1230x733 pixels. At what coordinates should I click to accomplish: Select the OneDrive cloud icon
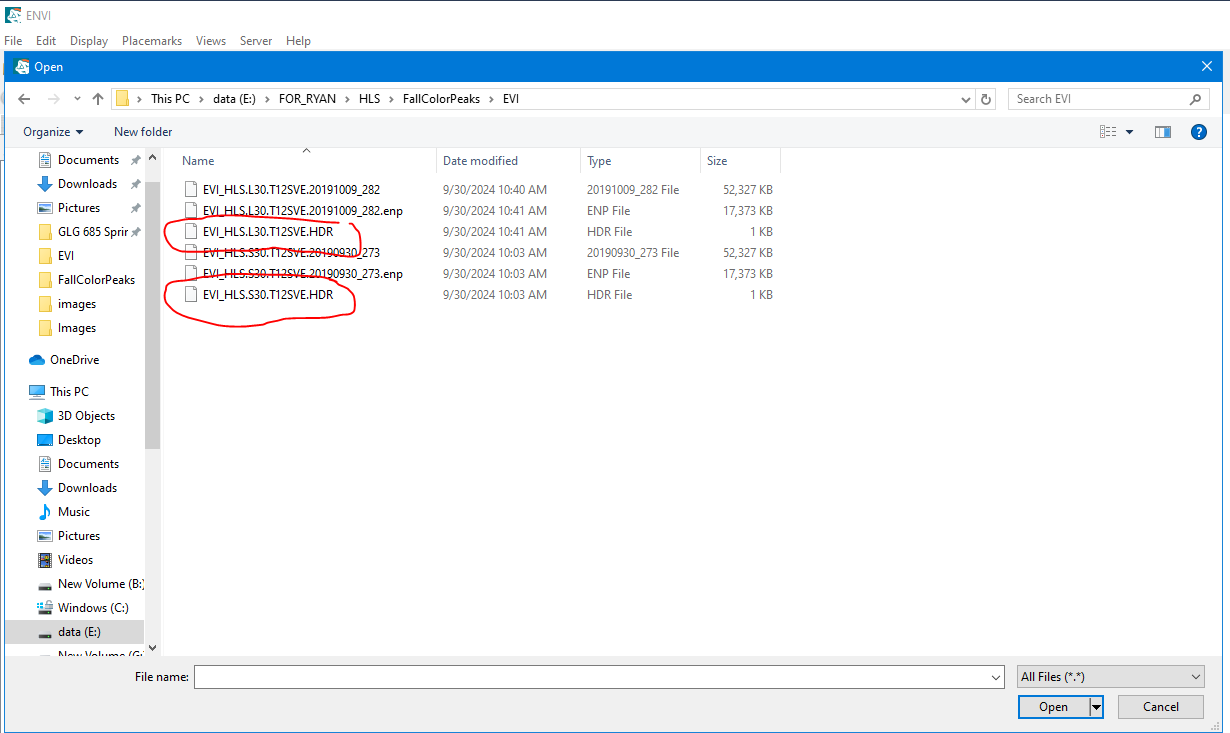37,360
